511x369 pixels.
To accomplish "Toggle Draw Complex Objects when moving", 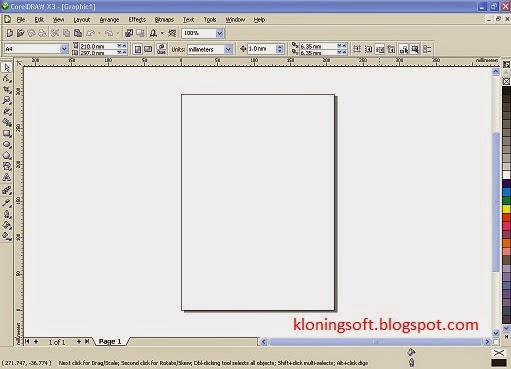I will [404, 49].
